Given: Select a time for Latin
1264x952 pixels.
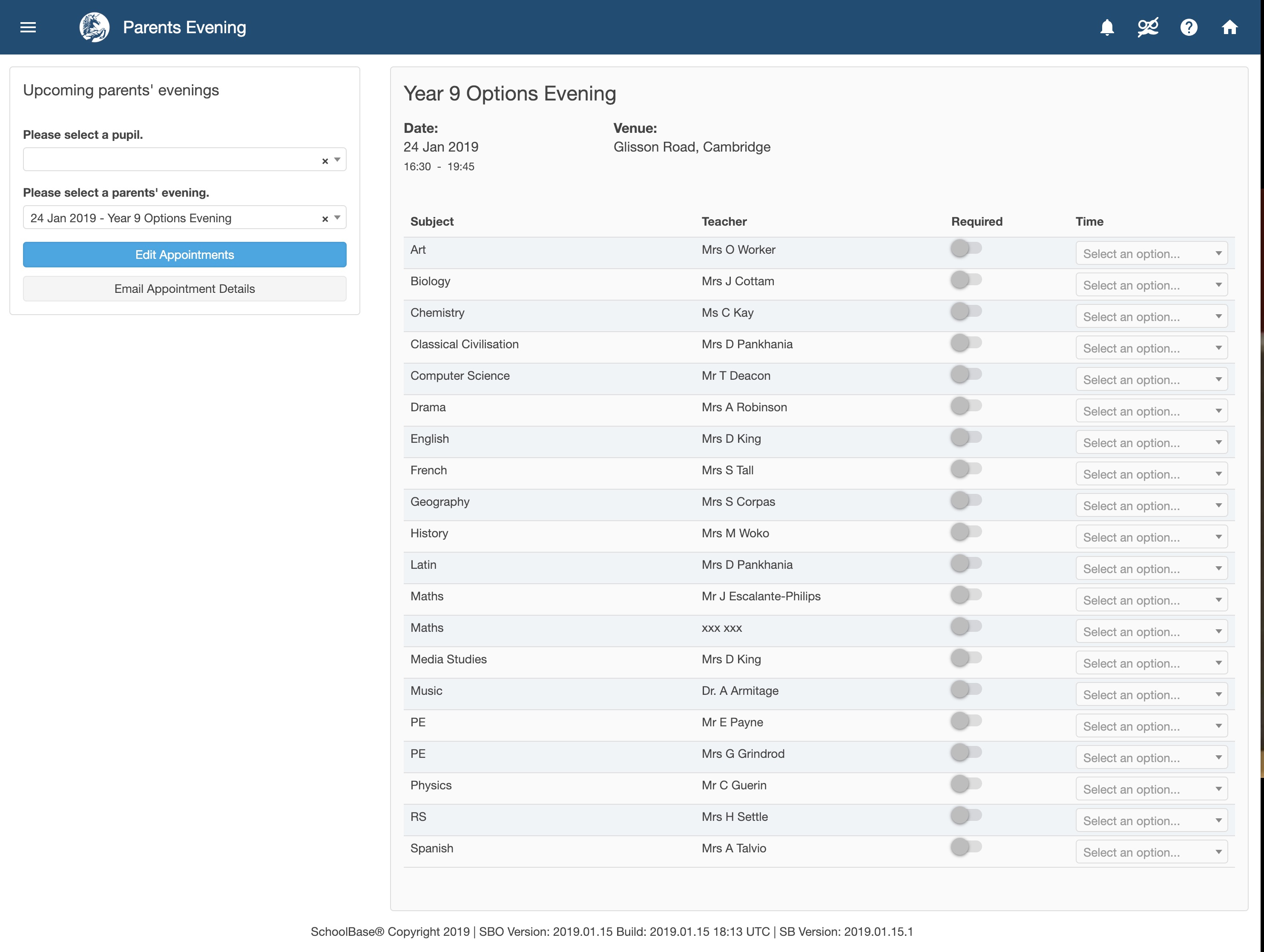Looking at the screenshot, I should 1152,568.
